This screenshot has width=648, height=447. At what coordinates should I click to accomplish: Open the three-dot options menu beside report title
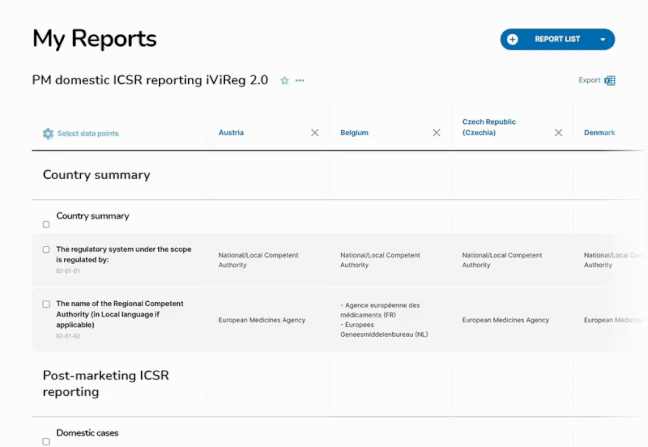click(x=299, y=81)
